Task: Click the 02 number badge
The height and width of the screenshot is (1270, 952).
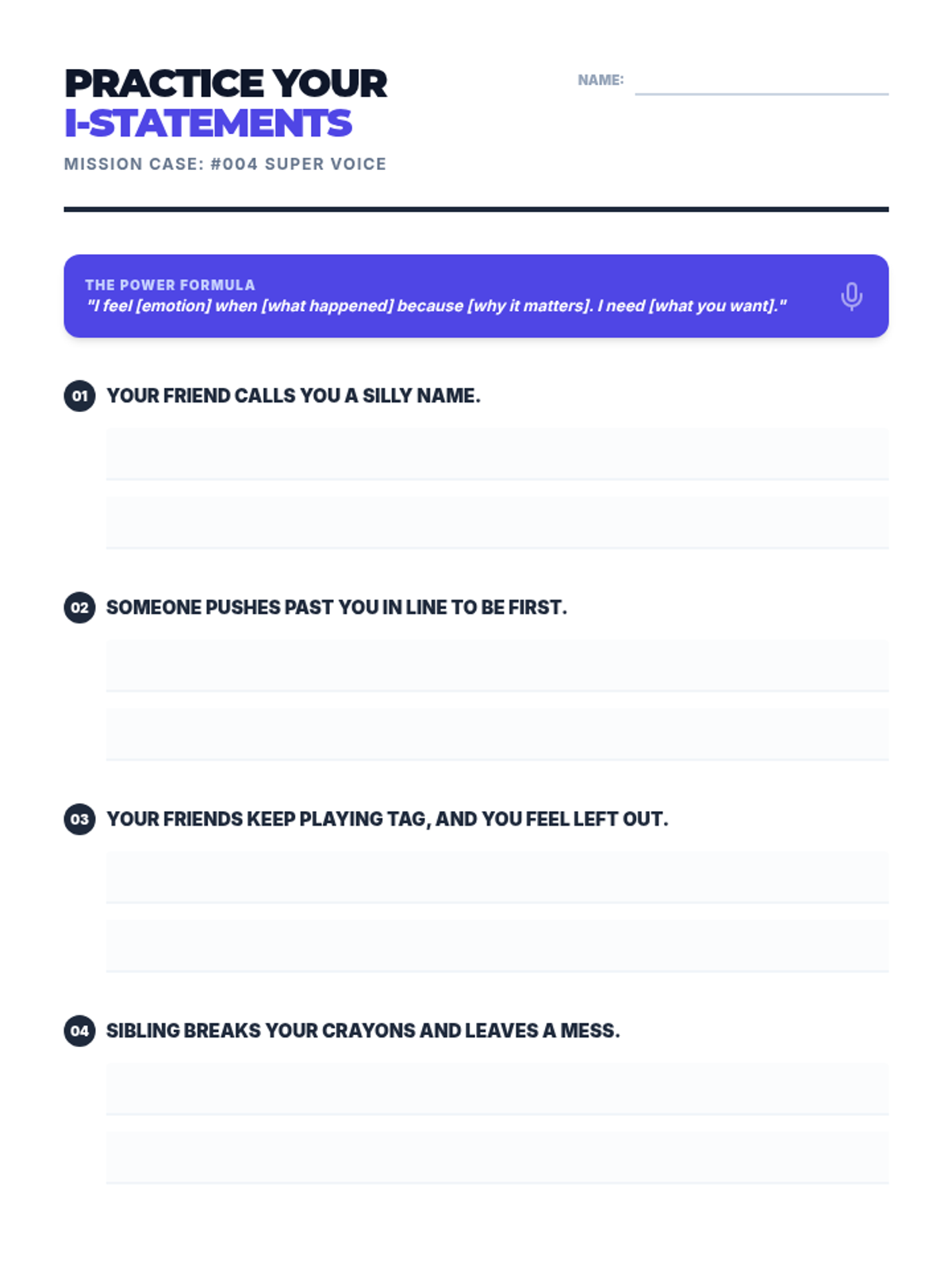Action: click(x=79, y=607)
